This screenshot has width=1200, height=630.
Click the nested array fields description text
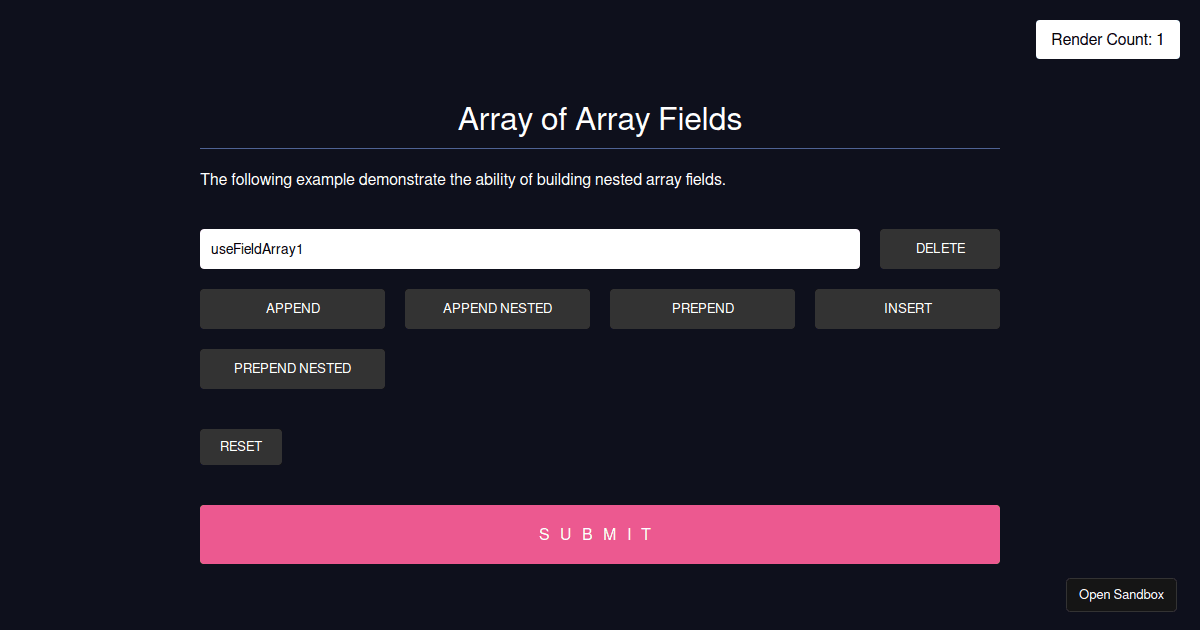pos(463,180)
